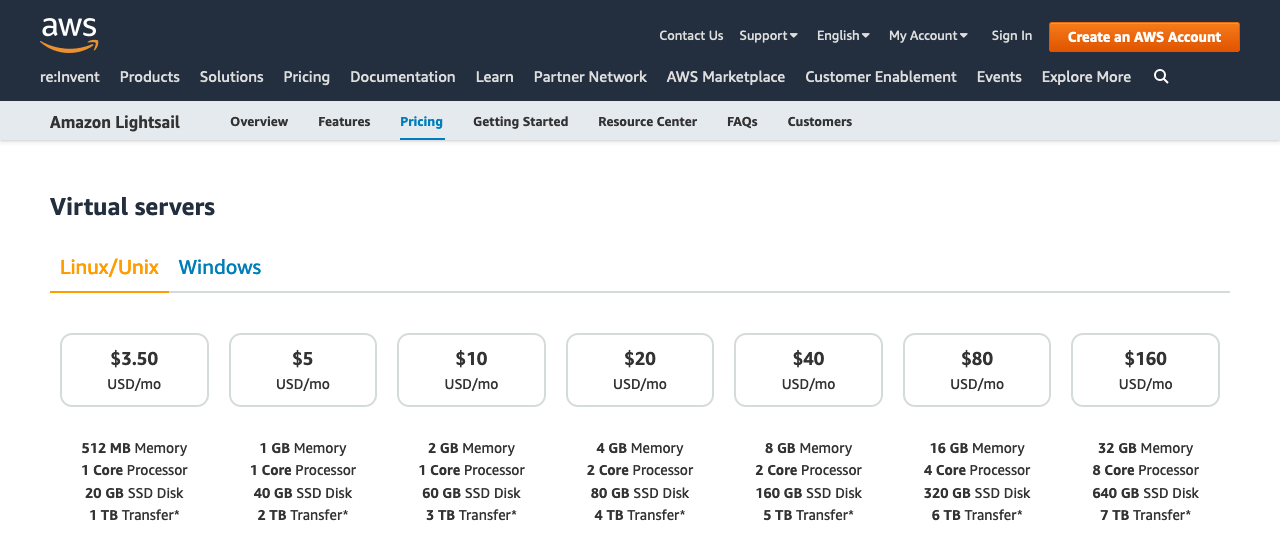1280x536 pixels.
Task: Select the Linux/Unix tab
Action: [109, 267]
